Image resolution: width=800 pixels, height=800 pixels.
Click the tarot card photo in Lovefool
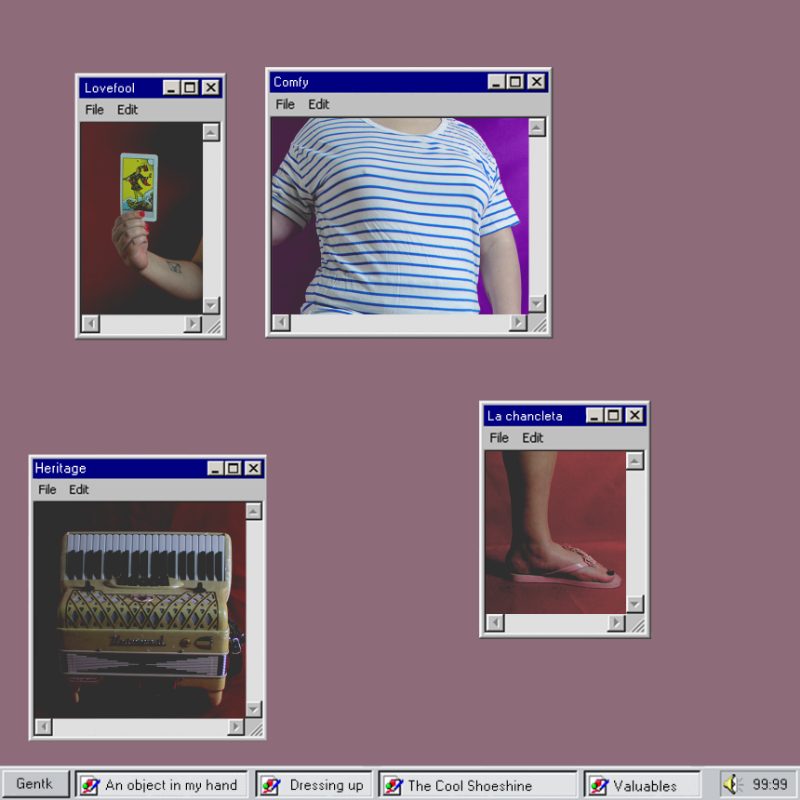pos(141,218)
